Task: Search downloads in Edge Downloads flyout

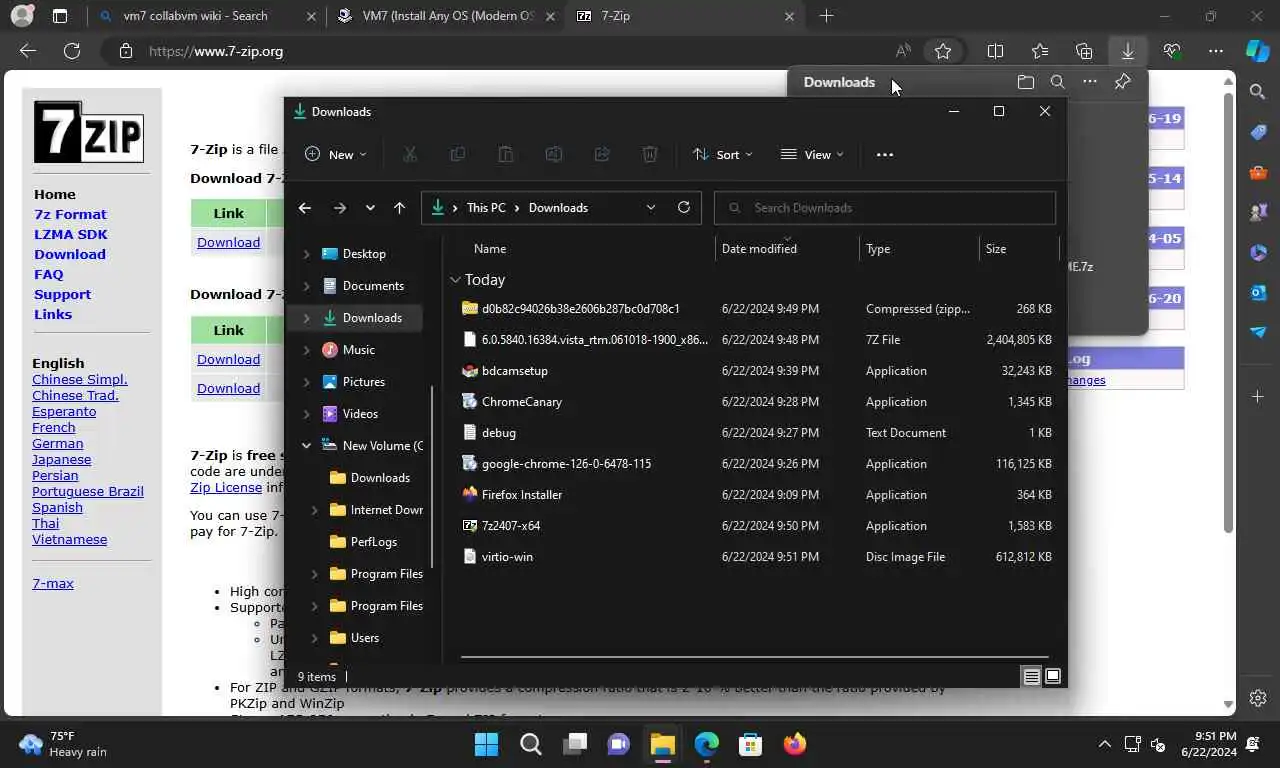Action: 1058,82
